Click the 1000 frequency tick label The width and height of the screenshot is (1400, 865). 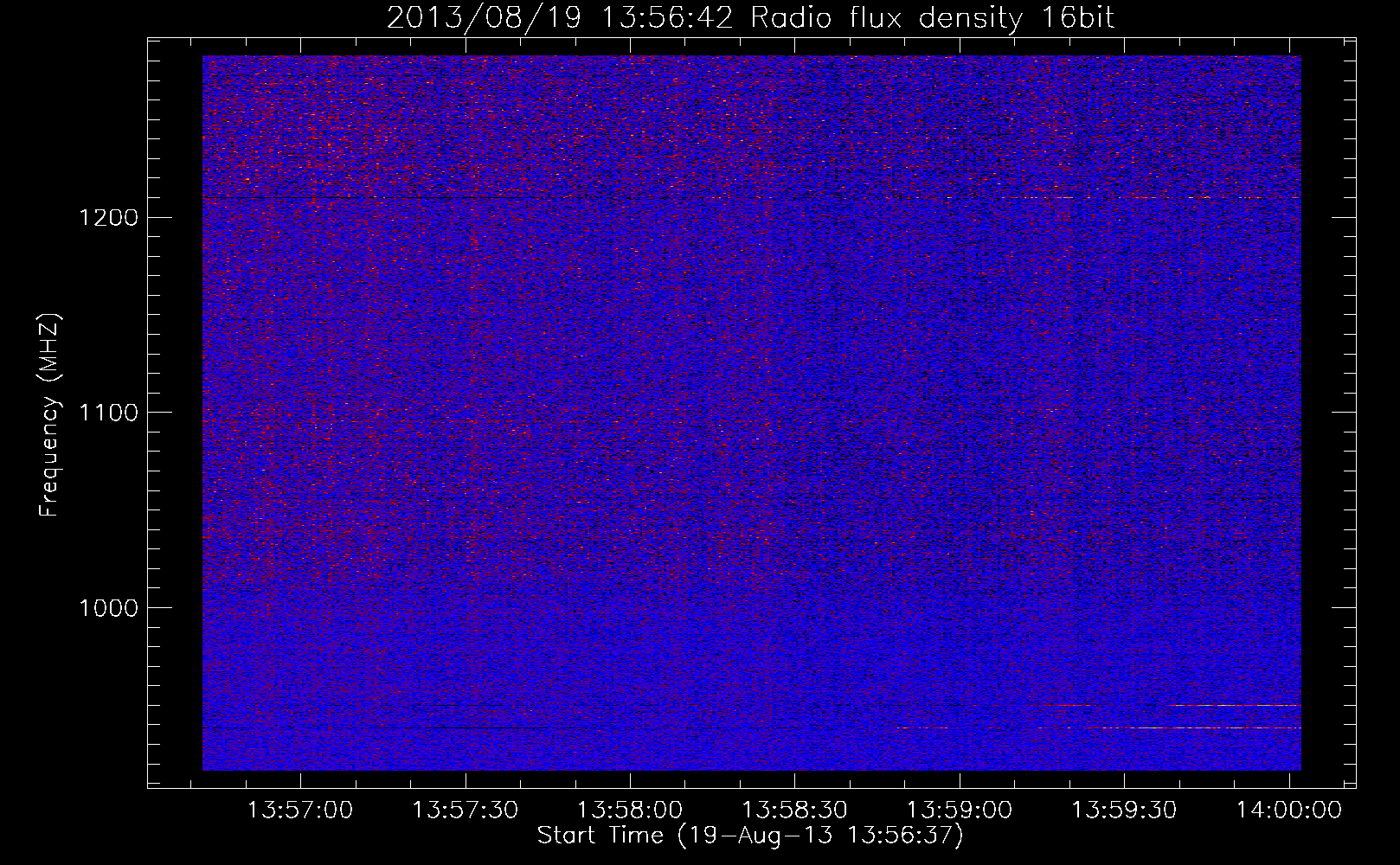coord(108,608)
